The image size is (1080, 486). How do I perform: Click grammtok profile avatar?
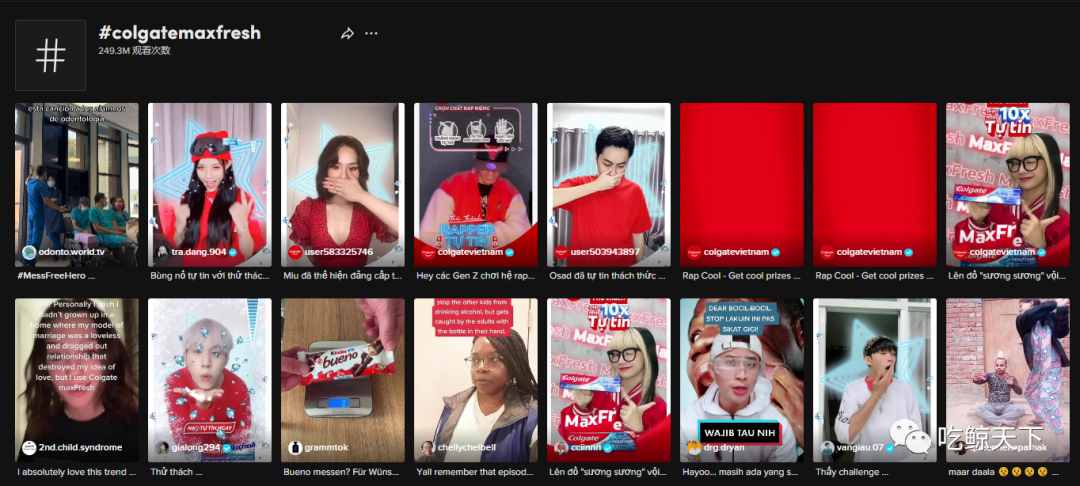295,447
